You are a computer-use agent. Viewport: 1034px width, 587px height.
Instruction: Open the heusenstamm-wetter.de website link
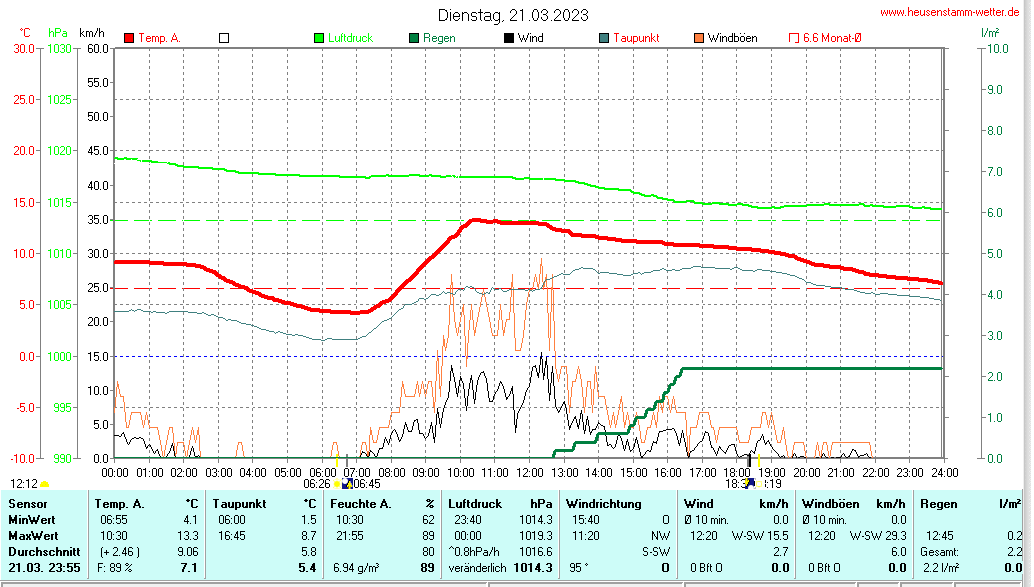tap(950, 12)
